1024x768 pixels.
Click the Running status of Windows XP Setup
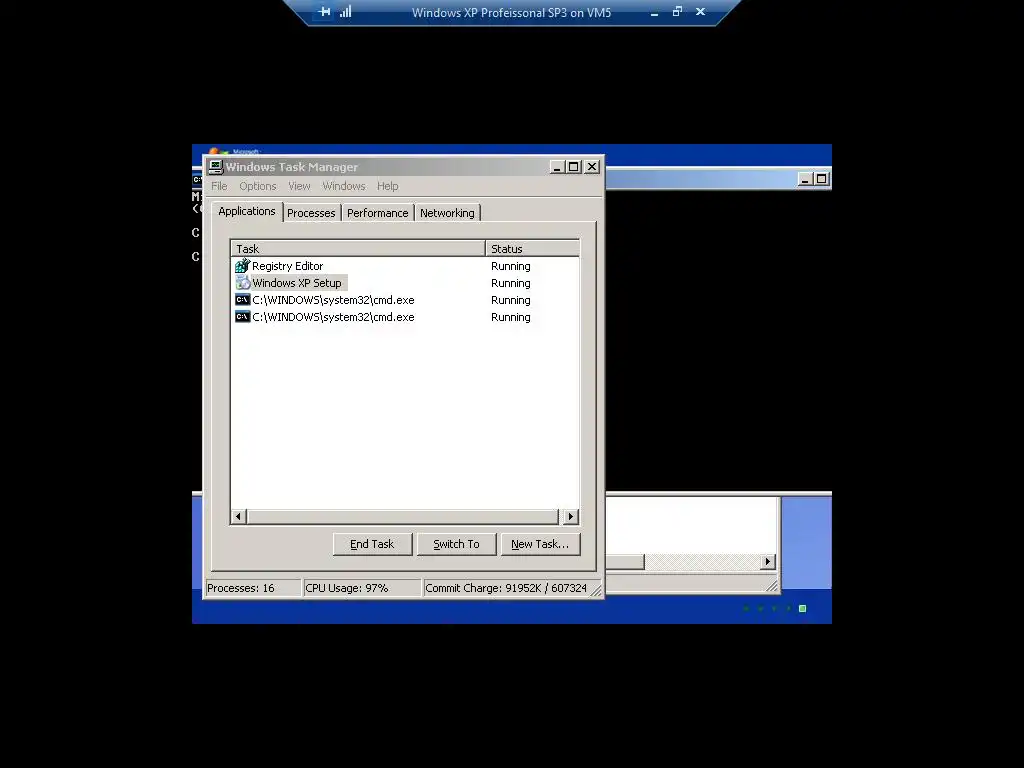511,283
